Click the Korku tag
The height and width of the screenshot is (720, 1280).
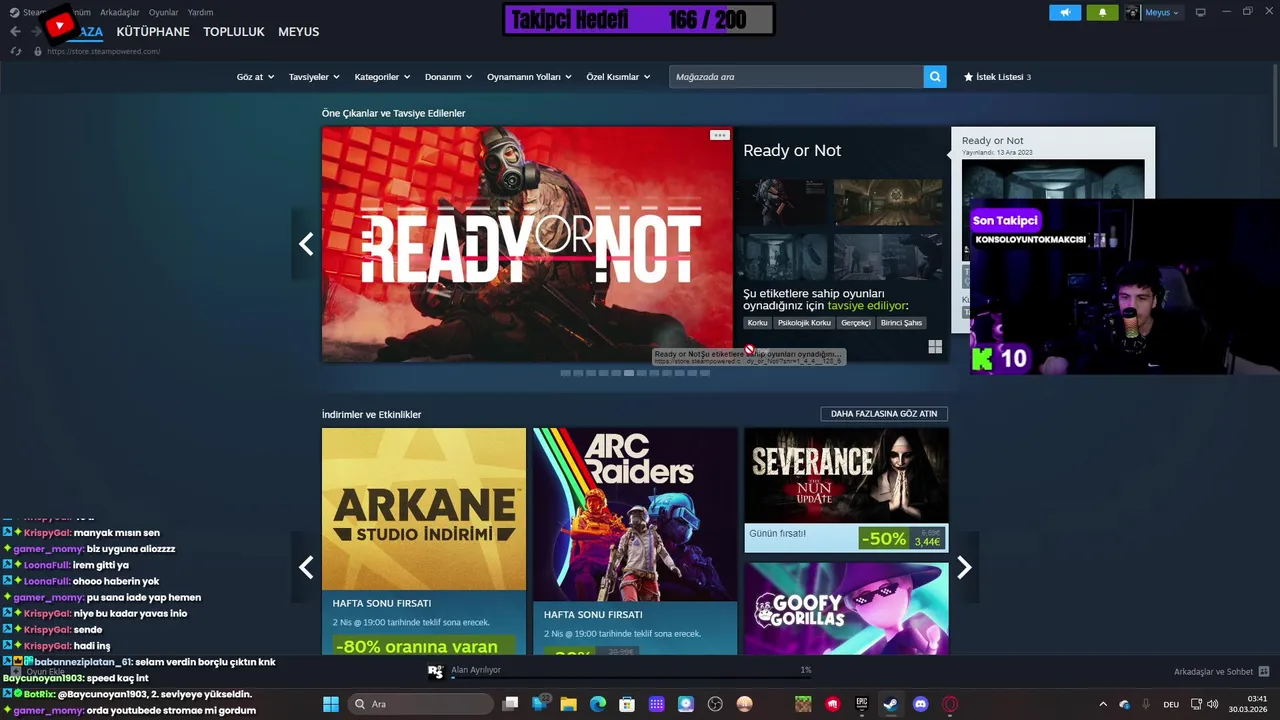click(757, 323)
